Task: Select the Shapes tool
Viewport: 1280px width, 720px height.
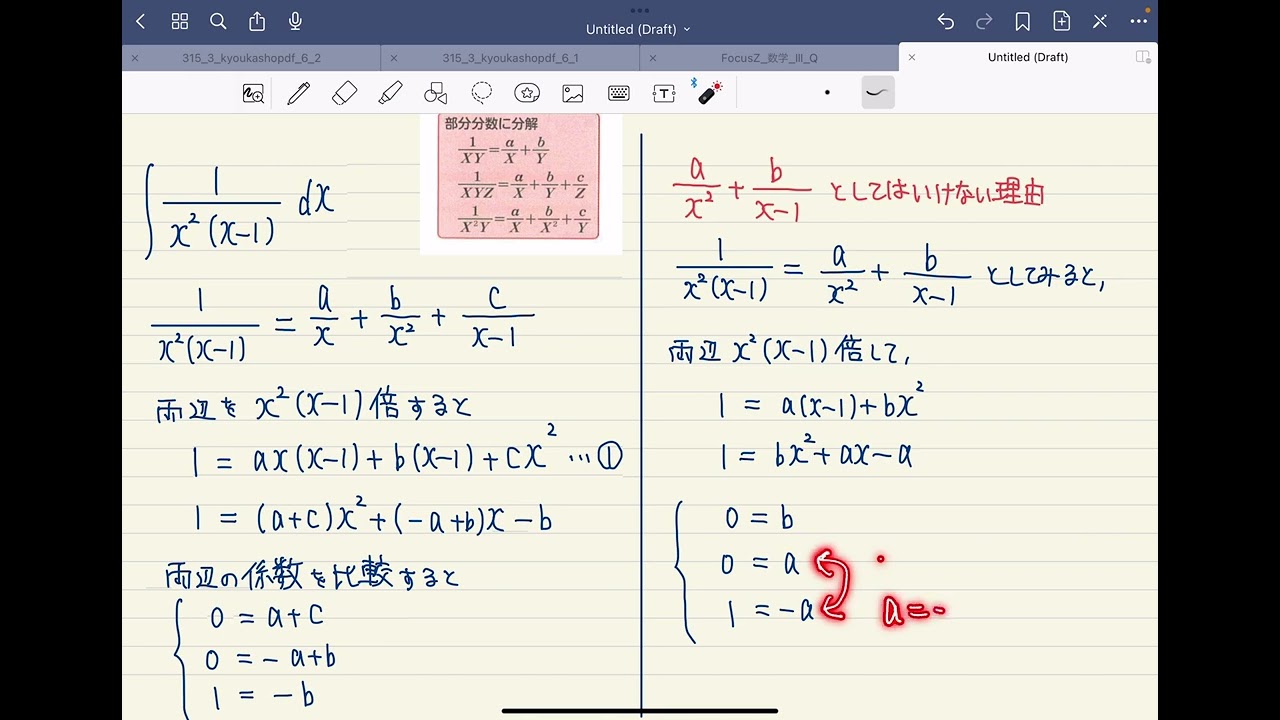Action: click(435, 93)
